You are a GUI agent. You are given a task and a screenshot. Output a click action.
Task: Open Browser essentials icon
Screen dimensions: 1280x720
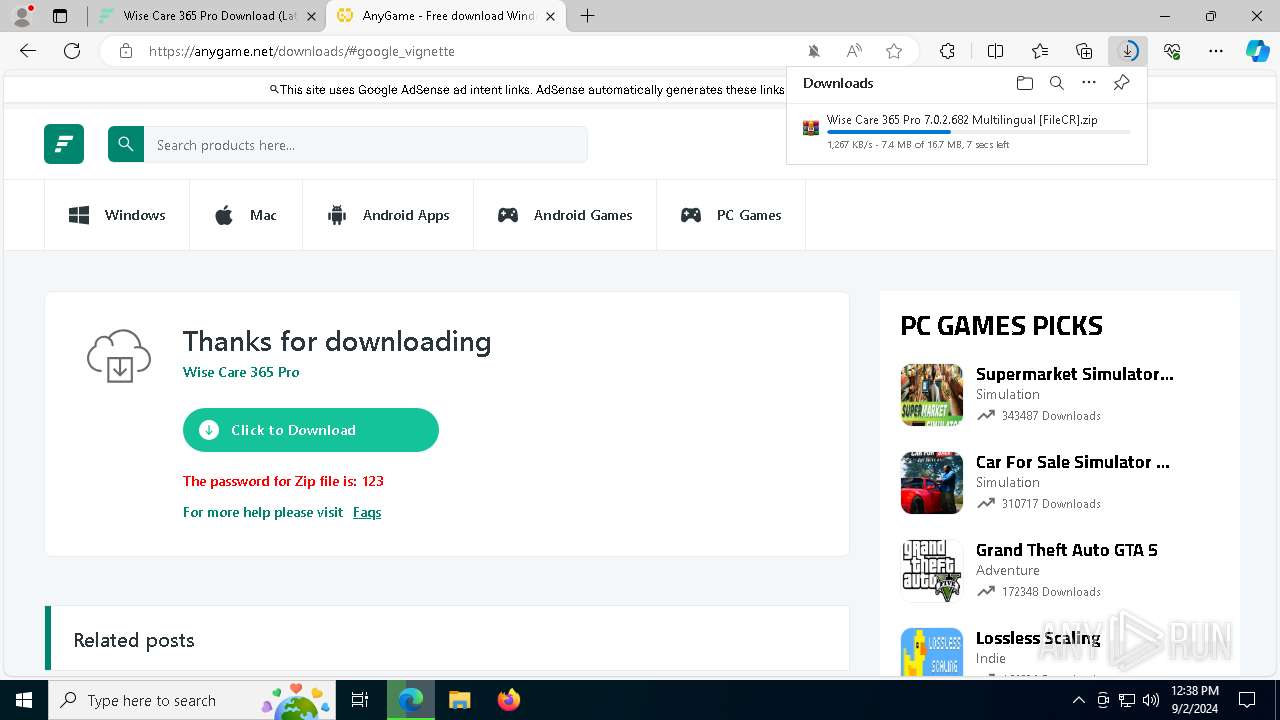[x=1172, y=51]
